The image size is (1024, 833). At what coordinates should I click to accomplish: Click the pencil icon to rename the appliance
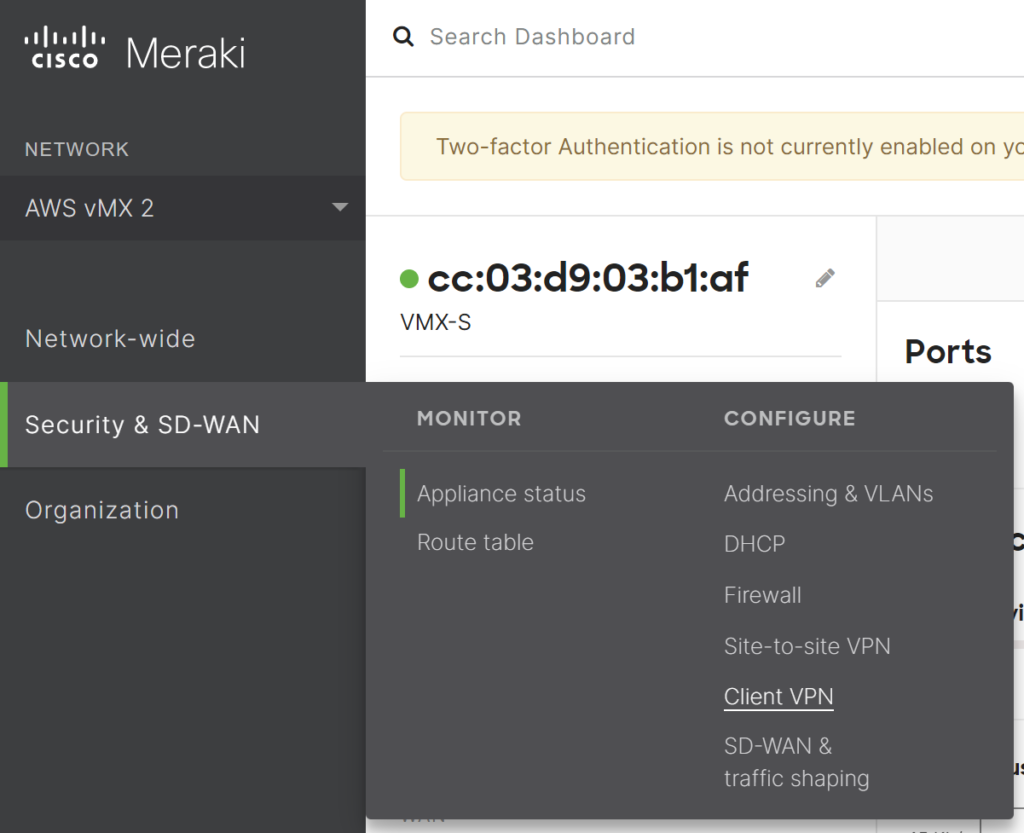click(x=824, y=278)
